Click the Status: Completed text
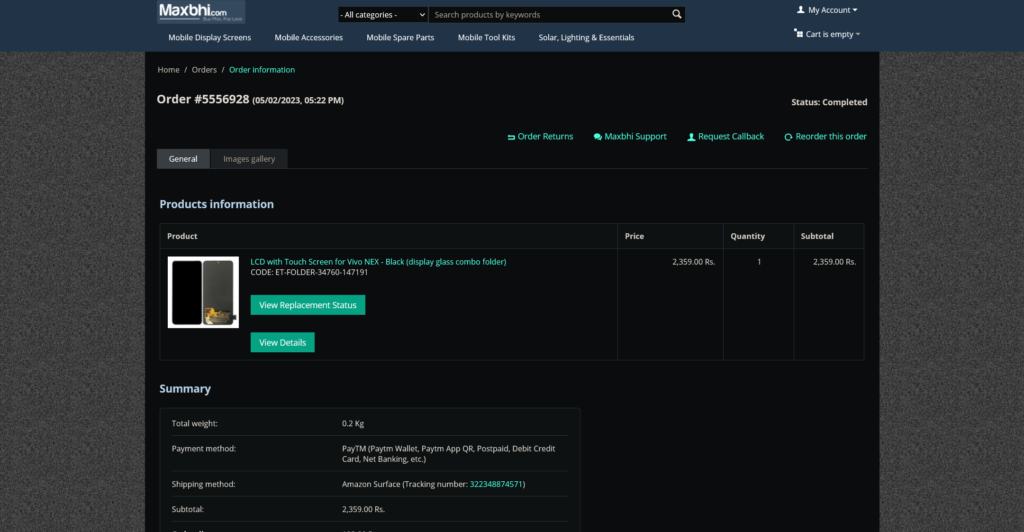This screenshot has width=1024, height=532. coord(829,102)
